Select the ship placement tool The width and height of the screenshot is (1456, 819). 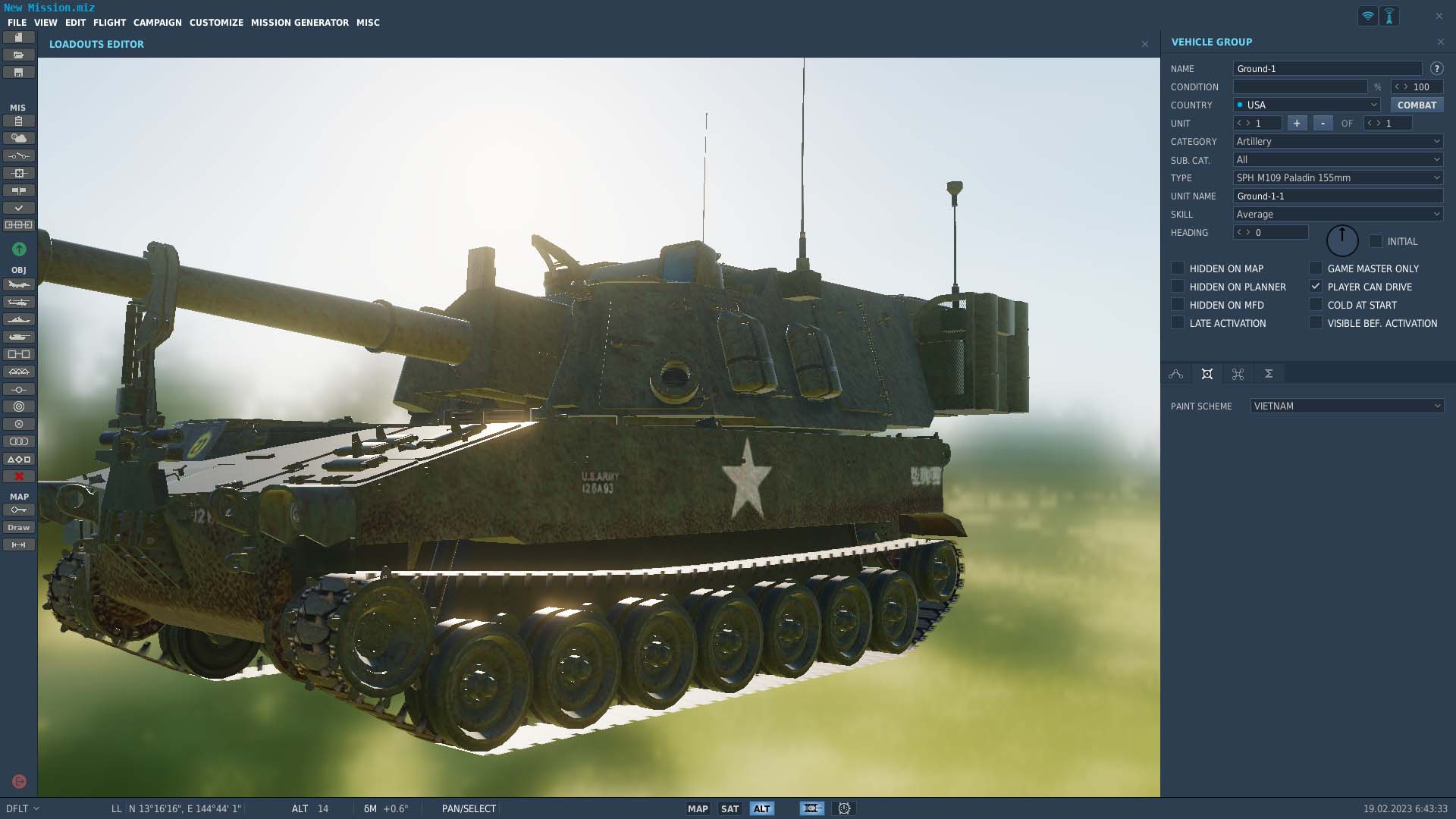coord(18,318)
